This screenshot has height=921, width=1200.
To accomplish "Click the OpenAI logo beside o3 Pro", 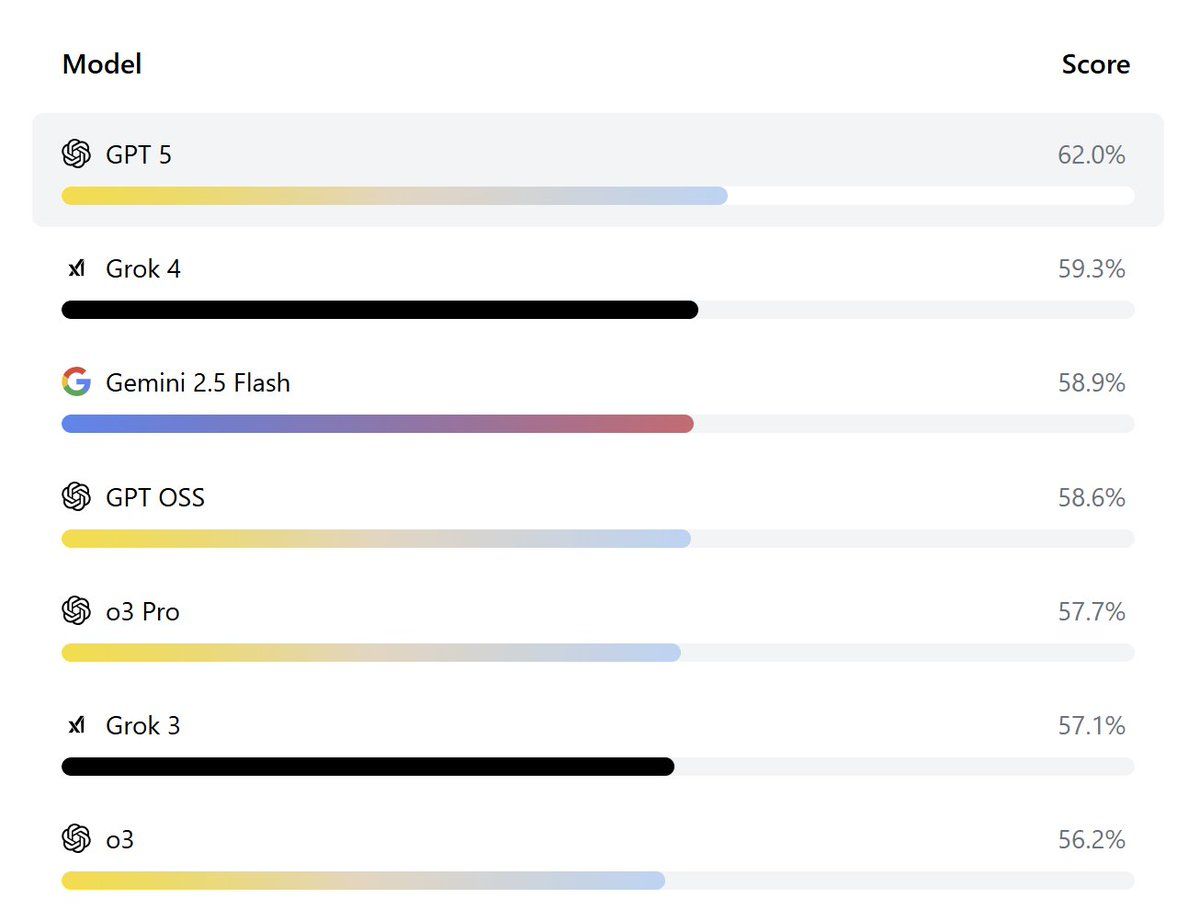I will [76, 610].
